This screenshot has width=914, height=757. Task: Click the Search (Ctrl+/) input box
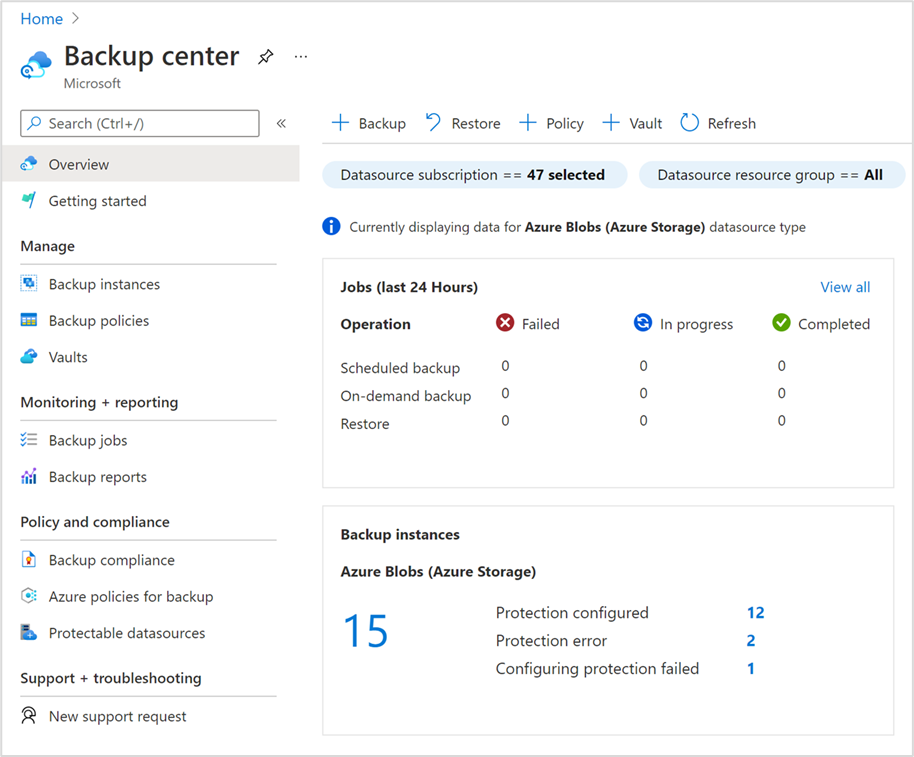pos(140,123)
